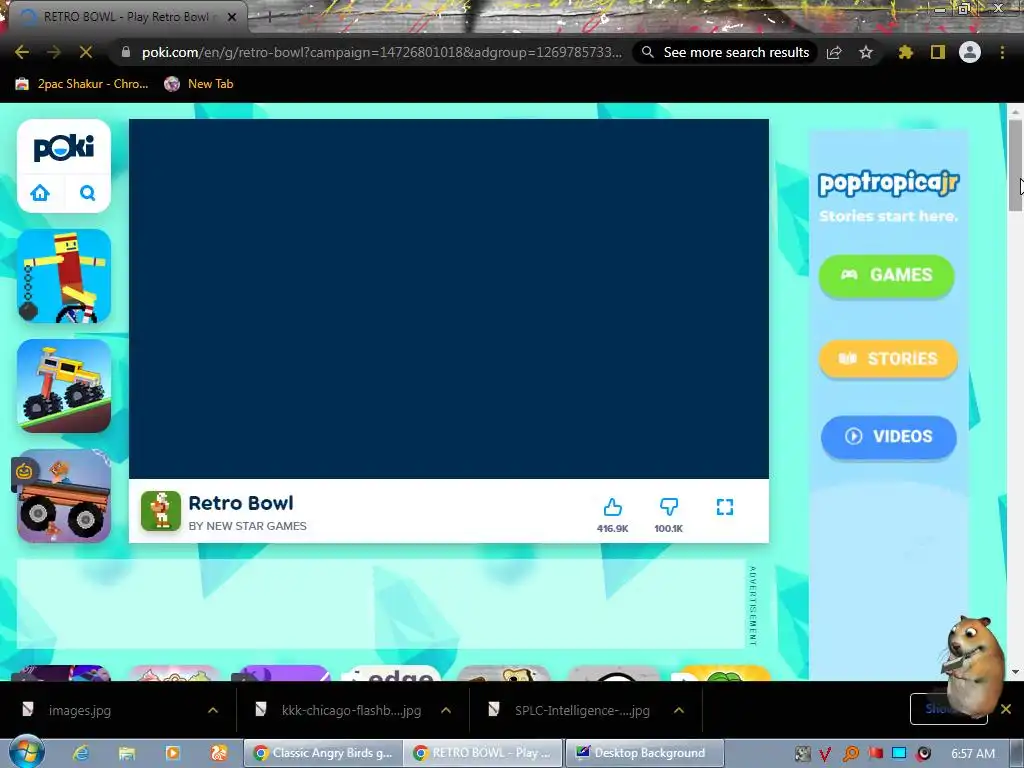This screenshot has width=1024, height=768.
Task: Stop loading the page
Action: click(x=86, y=52)
